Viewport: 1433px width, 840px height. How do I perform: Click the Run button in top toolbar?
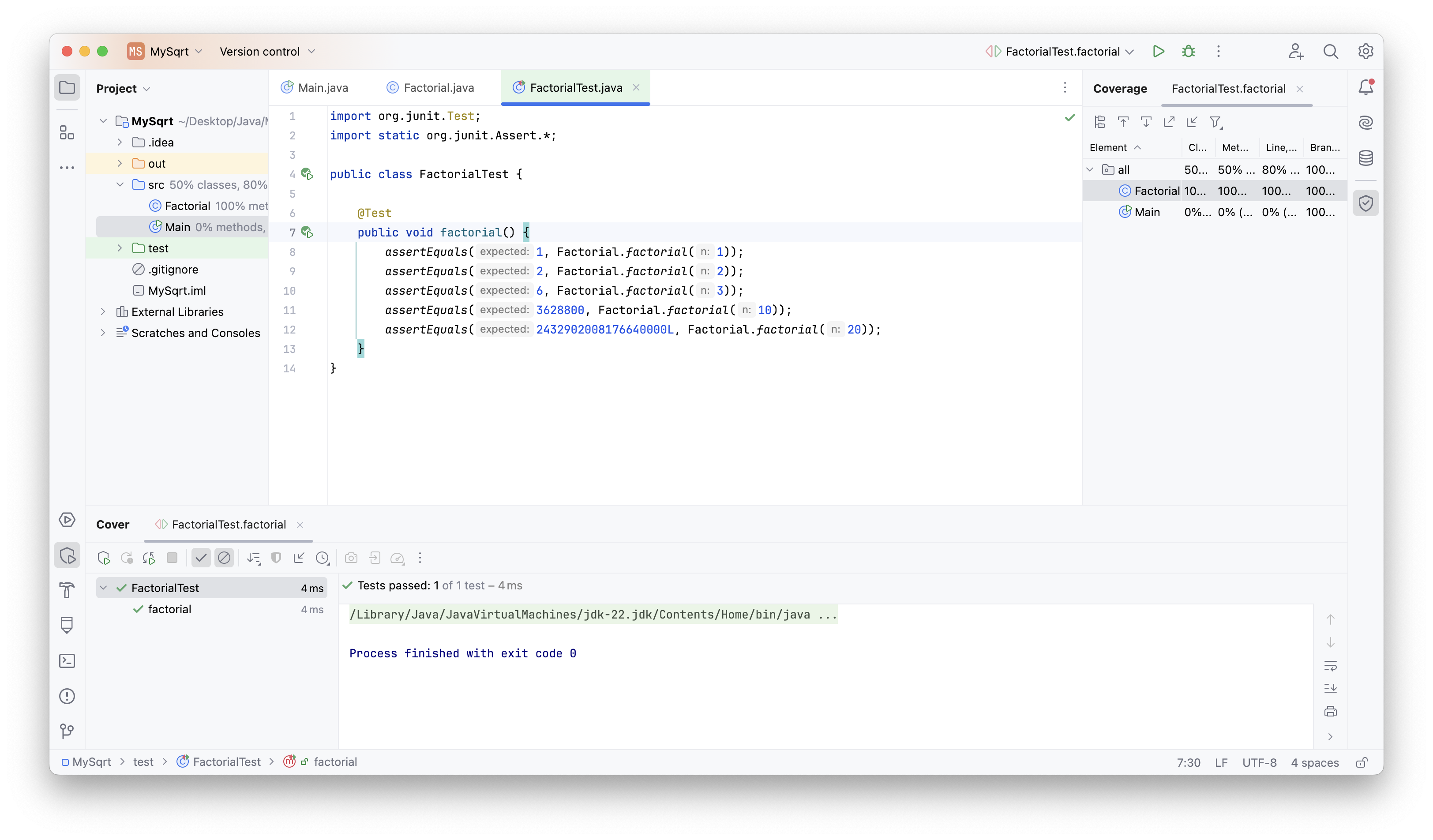pos(1158,51)
